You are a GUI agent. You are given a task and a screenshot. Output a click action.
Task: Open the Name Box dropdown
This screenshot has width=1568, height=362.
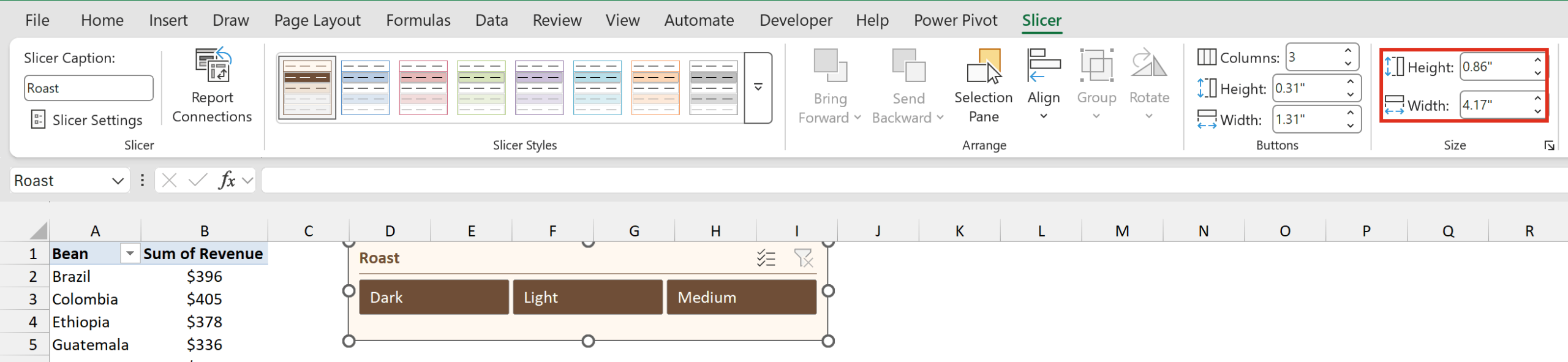(x=118, y=181)
